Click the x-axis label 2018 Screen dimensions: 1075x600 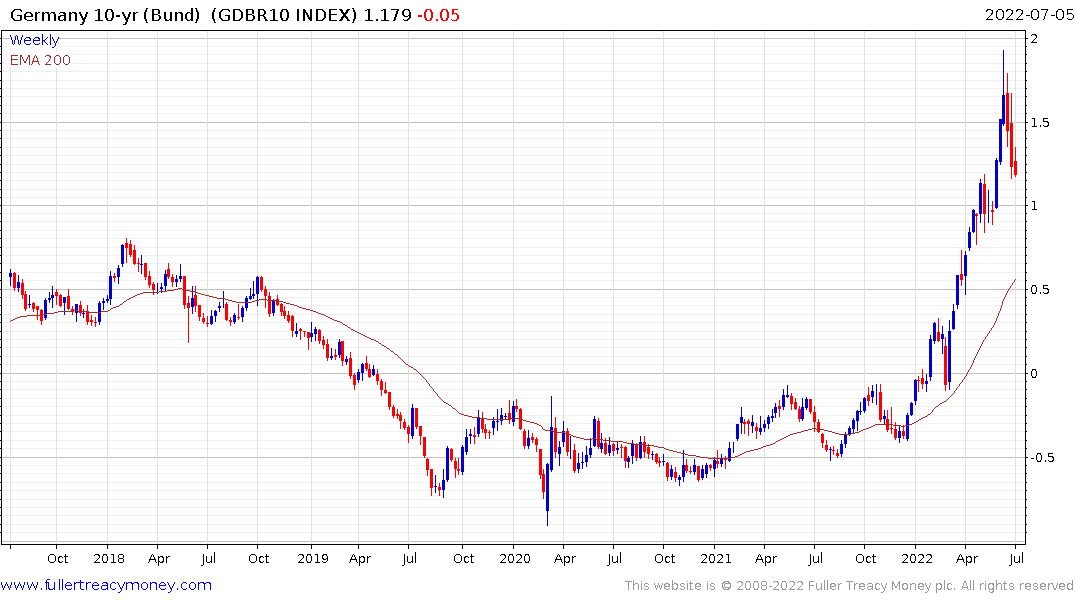(109, 559)
